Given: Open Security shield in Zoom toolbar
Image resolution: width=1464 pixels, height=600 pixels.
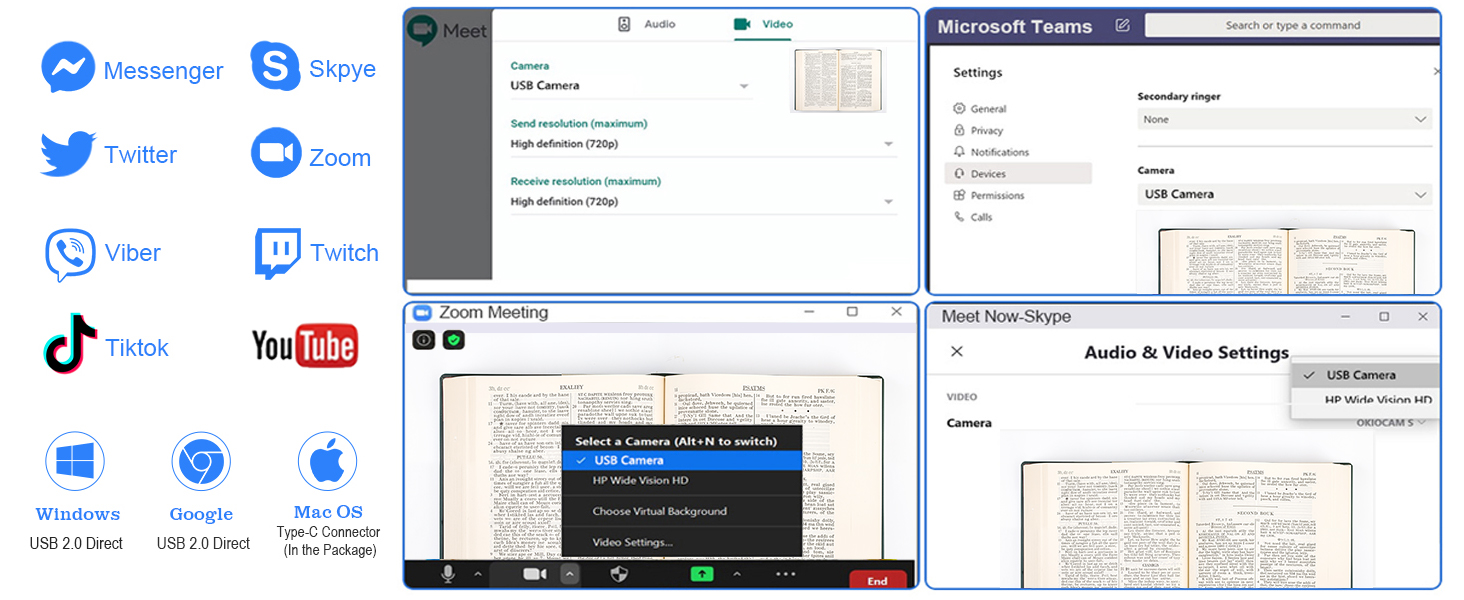Looking at the screenshot, I should (619, 574).
